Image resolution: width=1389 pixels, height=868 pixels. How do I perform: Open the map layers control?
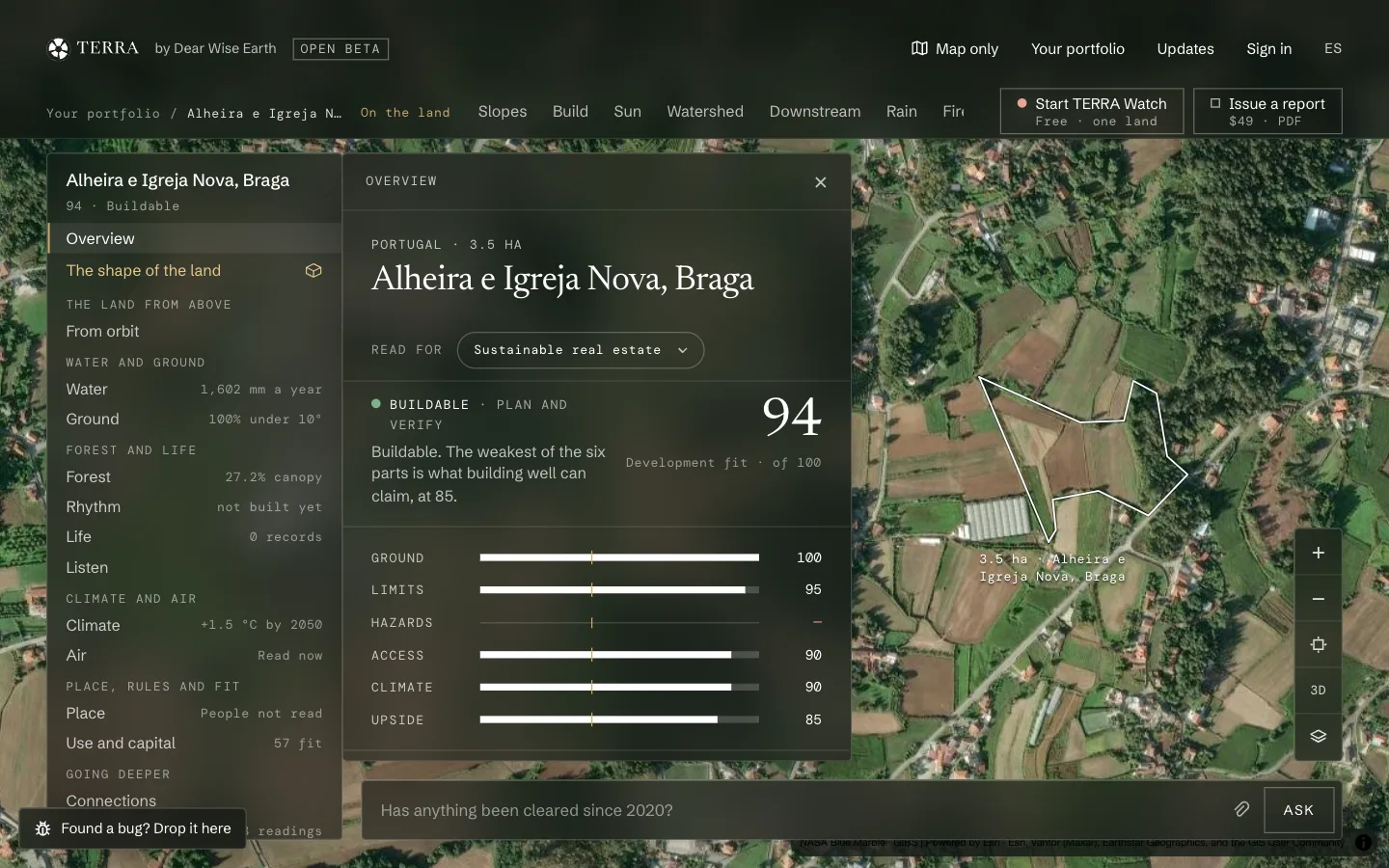pyautogui.click(x=1319, y=736)
